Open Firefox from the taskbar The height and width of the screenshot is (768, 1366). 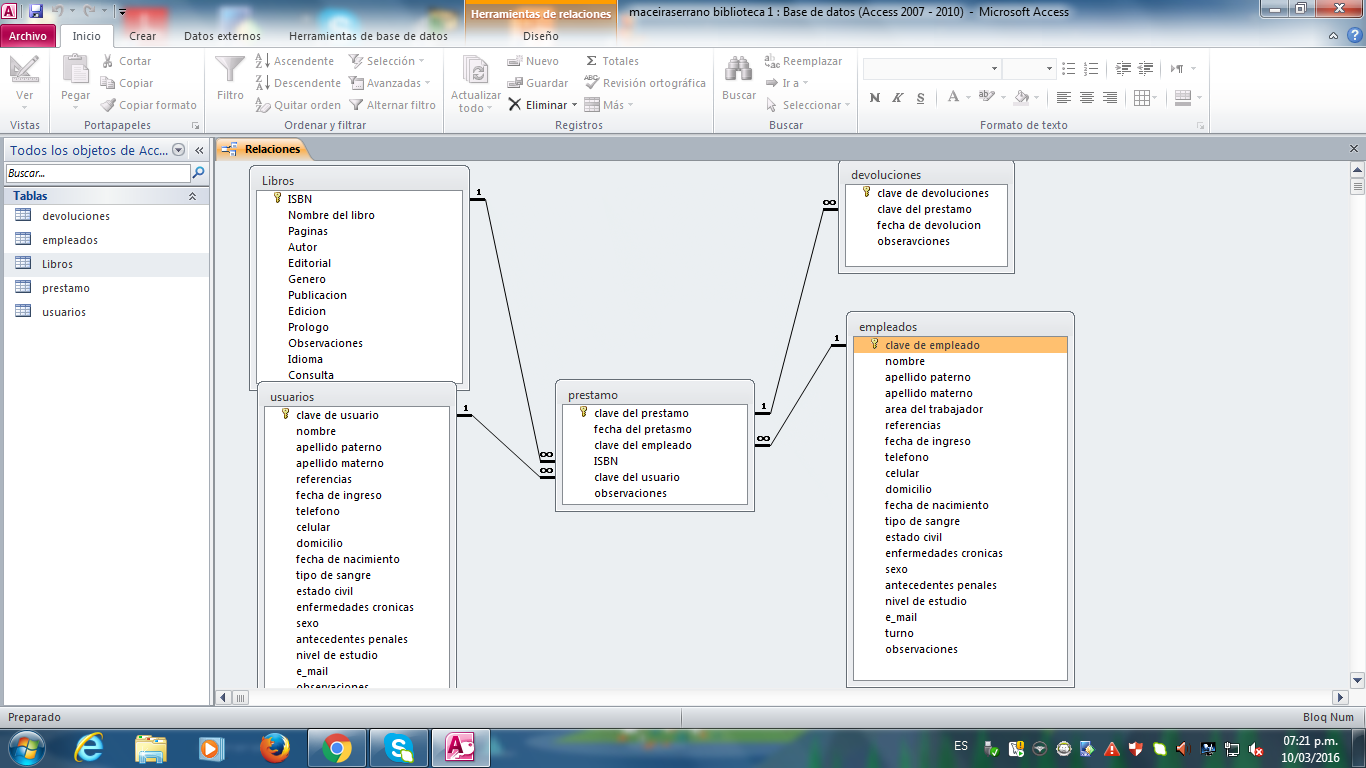coord(273,748)
